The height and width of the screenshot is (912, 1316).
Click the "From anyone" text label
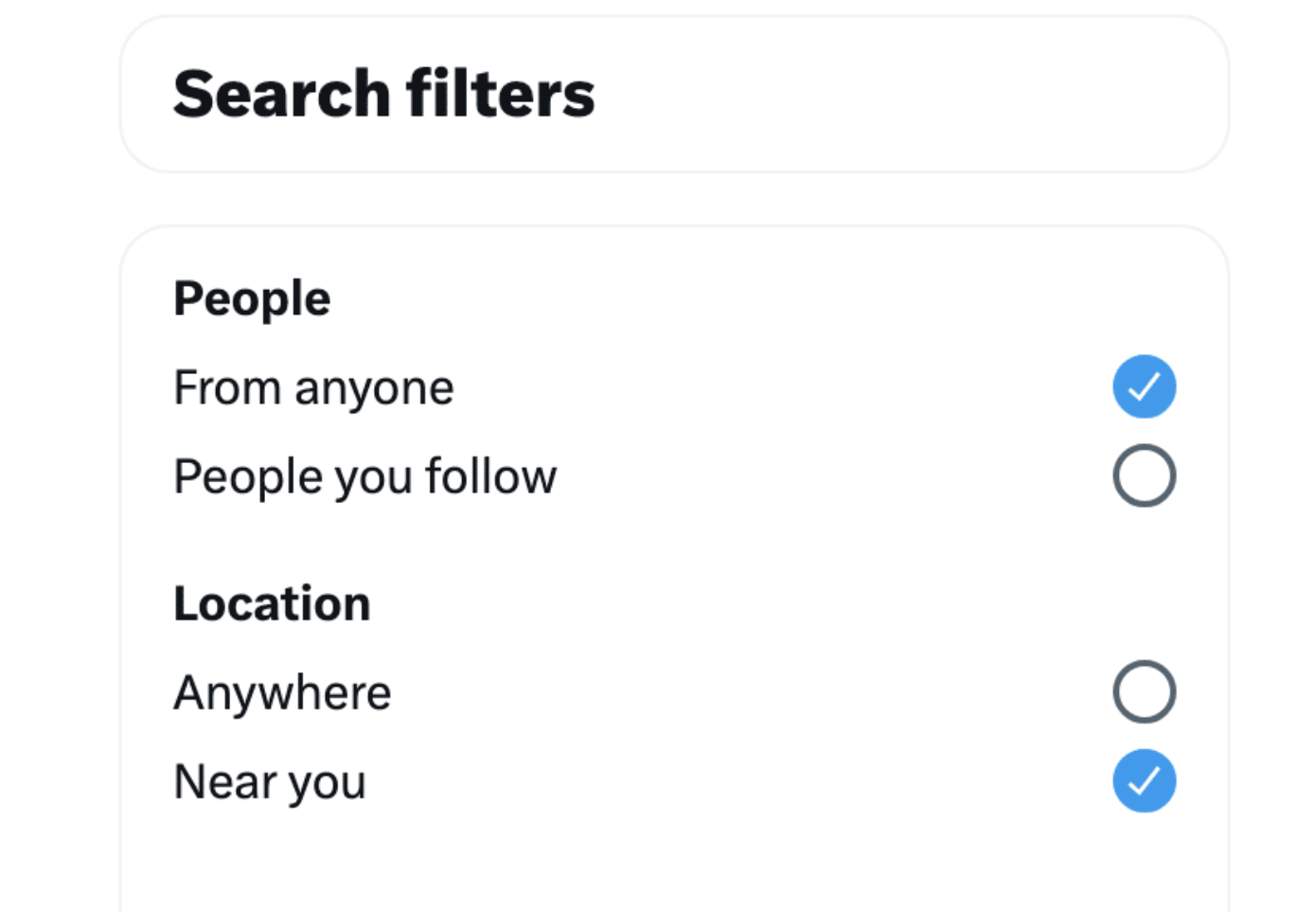pyautogui.click(x=313, y=388)
